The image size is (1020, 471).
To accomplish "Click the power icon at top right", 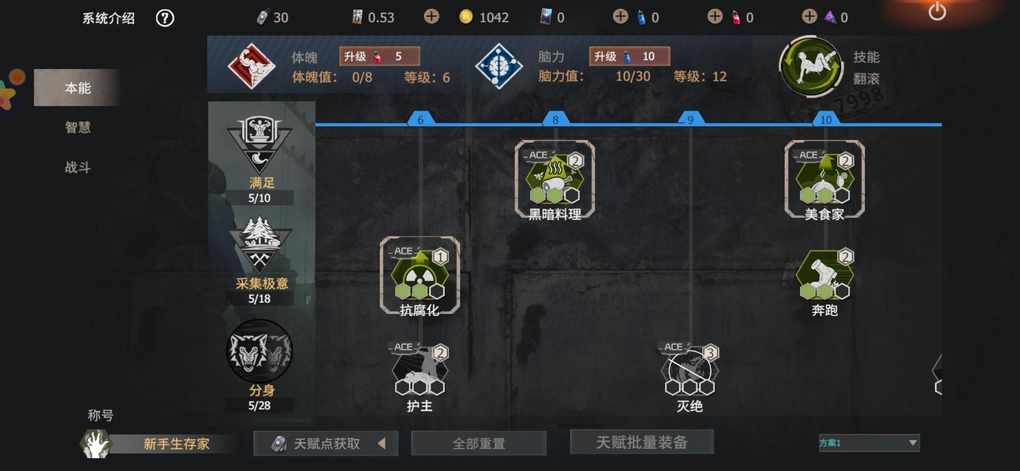I will [x=937, y=11].
